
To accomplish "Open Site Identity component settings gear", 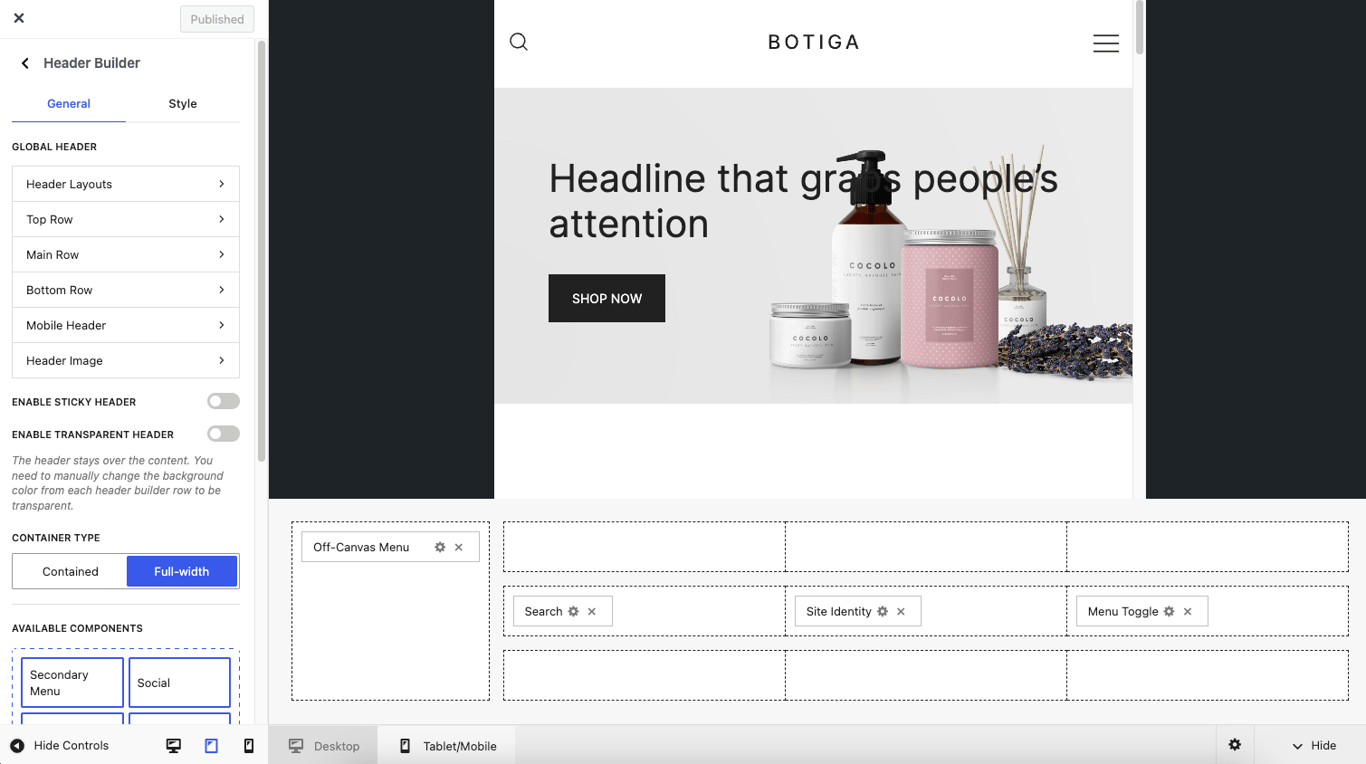I will pyautogui.click(x=883, y=611).
